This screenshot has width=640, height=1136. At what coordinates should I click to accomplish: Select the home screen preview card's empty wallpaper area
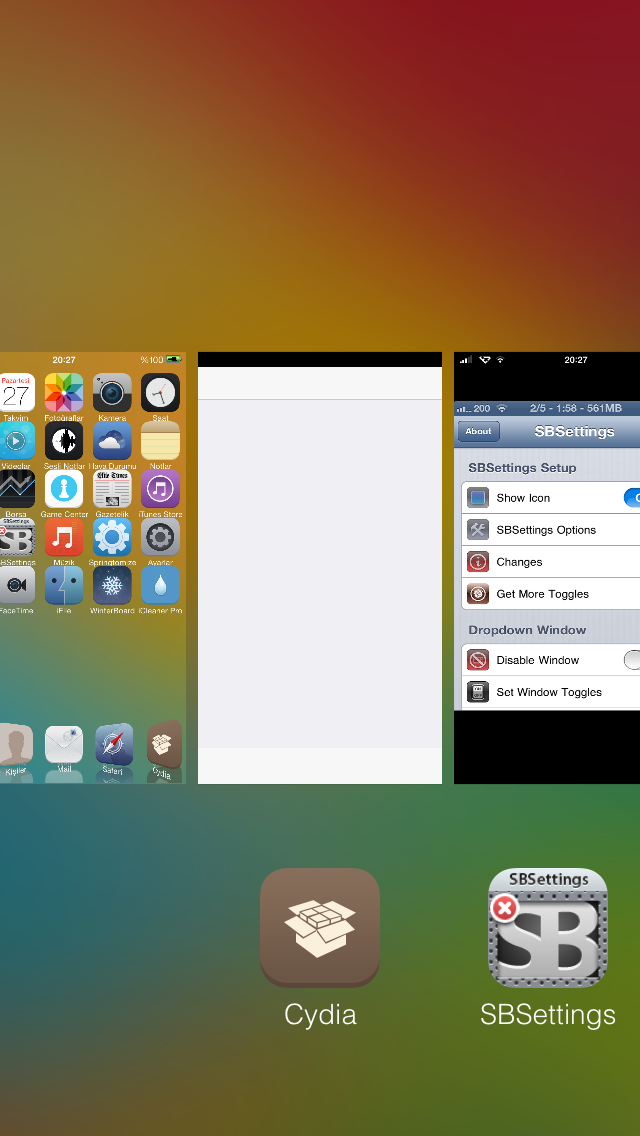[93, 667]
